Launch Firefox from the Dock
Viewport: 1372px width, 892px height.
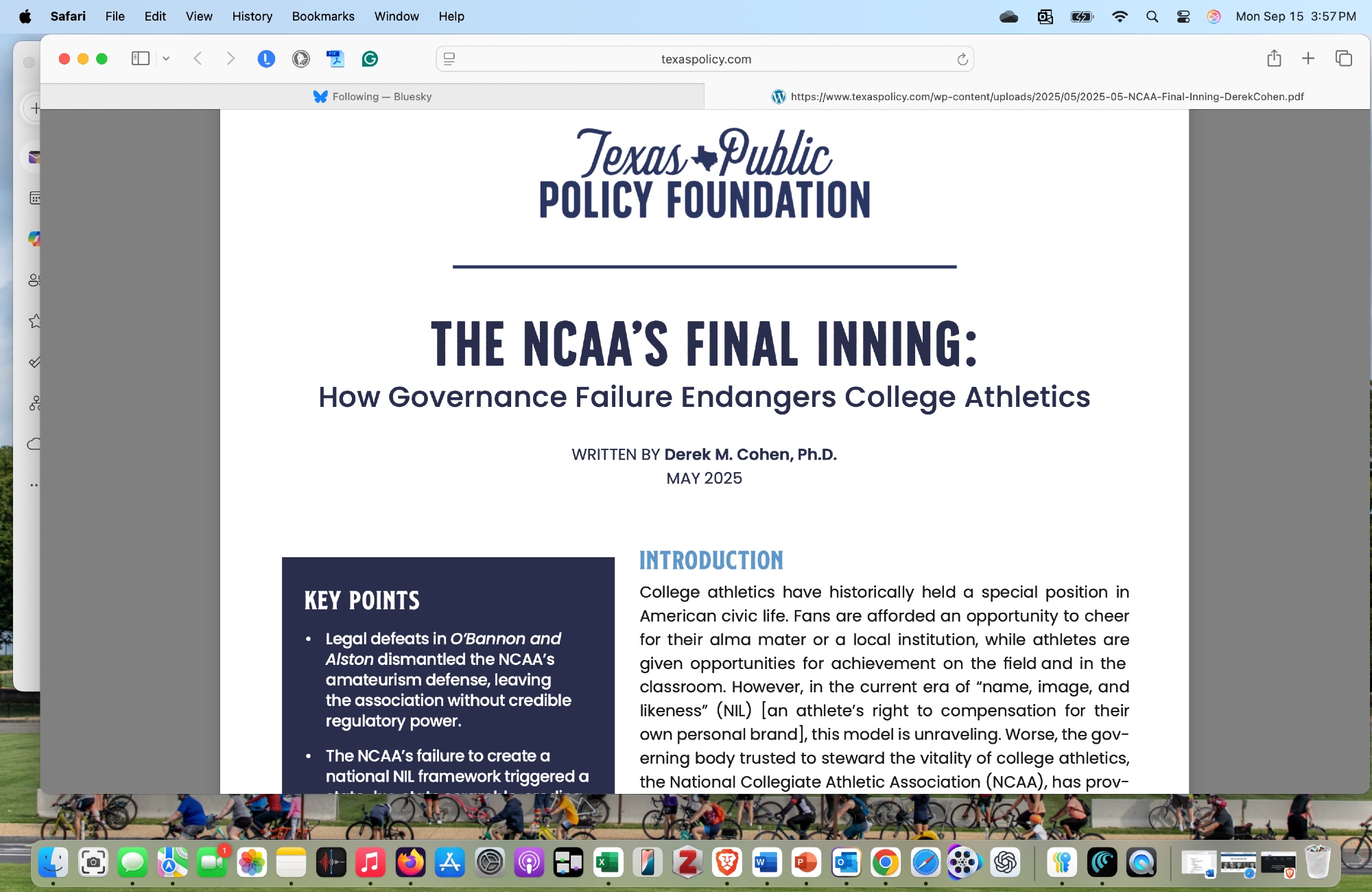(x=410, y=863)
